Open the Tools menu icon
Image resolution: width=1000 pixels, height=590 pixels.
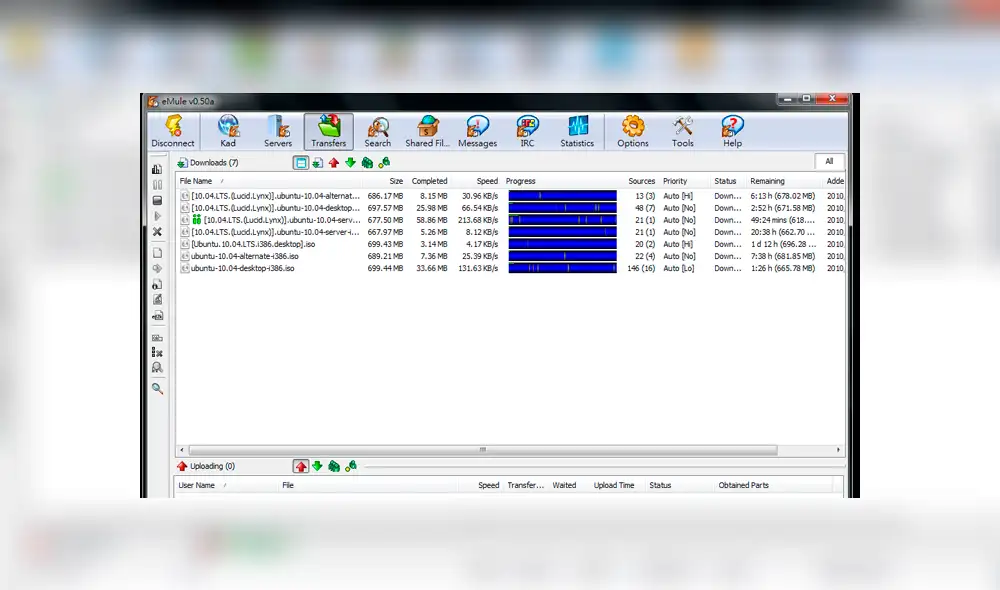pyautogui.click(x=683, y=130)
